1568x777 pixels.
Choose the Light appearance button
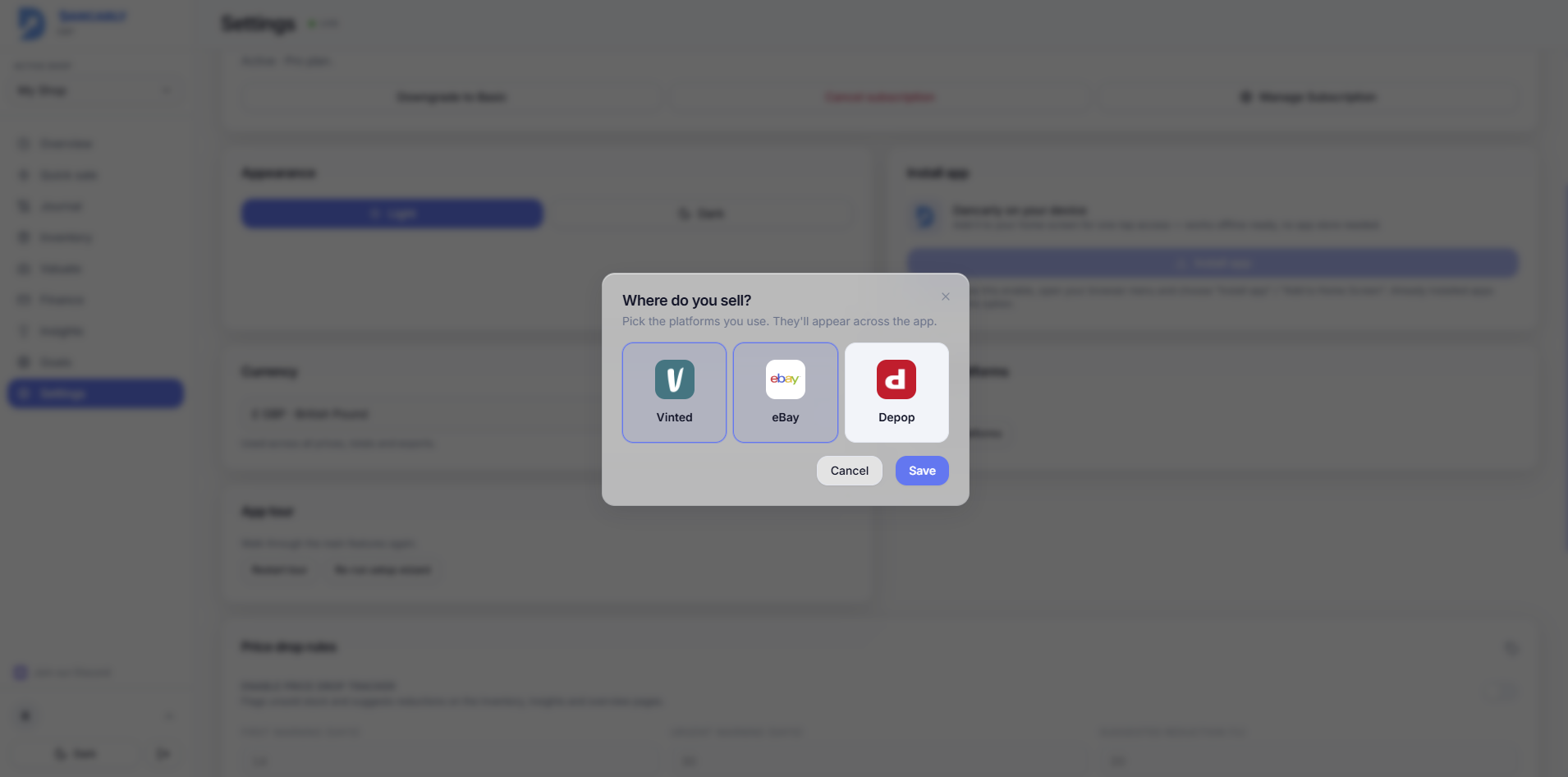(392, 214)
